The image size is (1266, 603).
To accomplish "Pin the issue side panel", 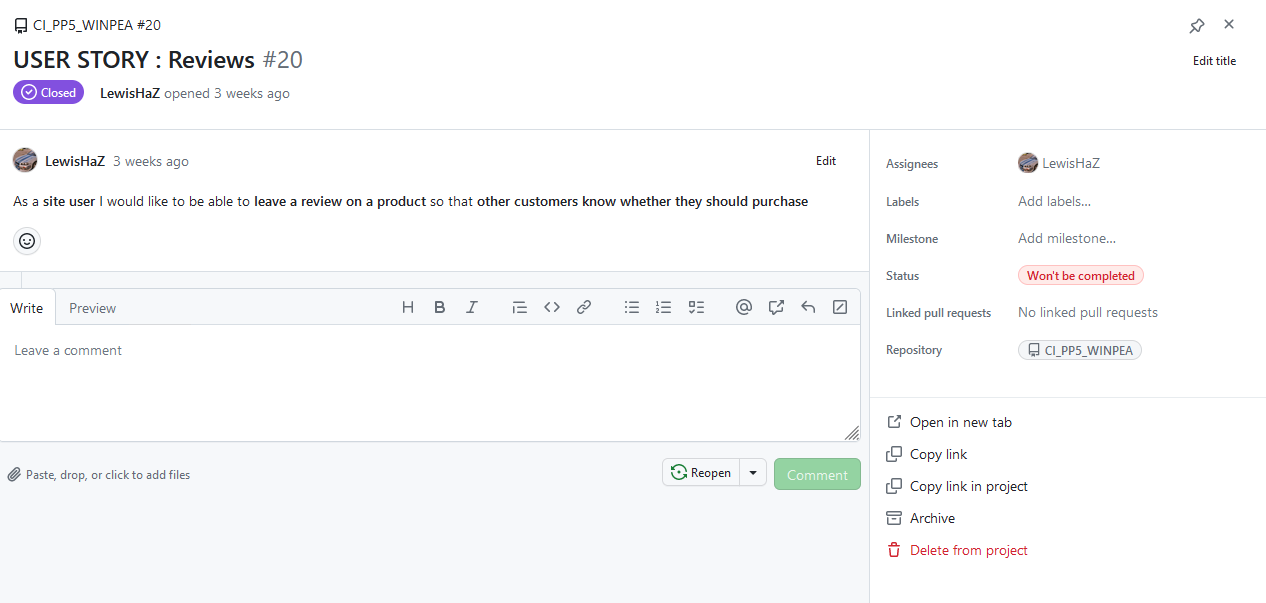I will point(1197,26).
